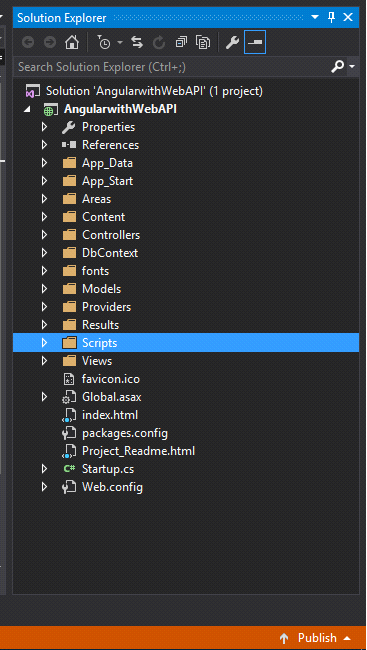Expand the Views folder
367x650 pixels.
coord(44,361)
